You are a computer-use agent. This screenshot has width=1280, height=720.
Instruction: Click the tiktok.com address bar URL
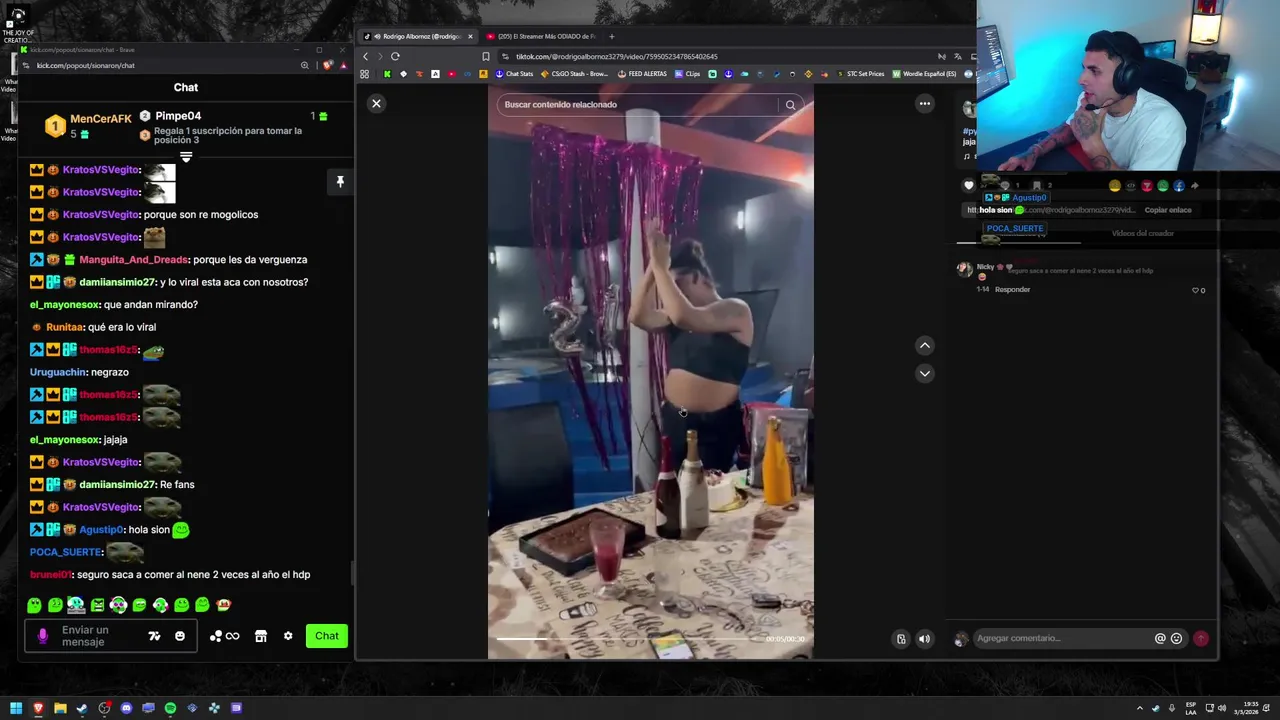click(x=616, y=57)
